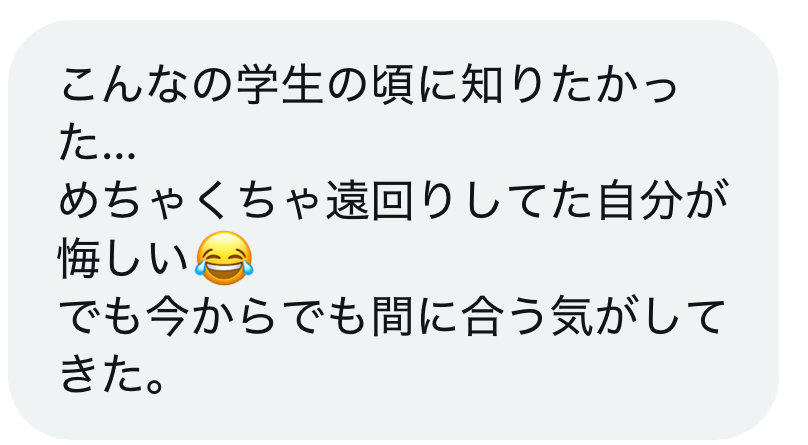Click the word 学生 in the first line
Image resolution: width=808 pixels, height=445 pixels.
280,84
